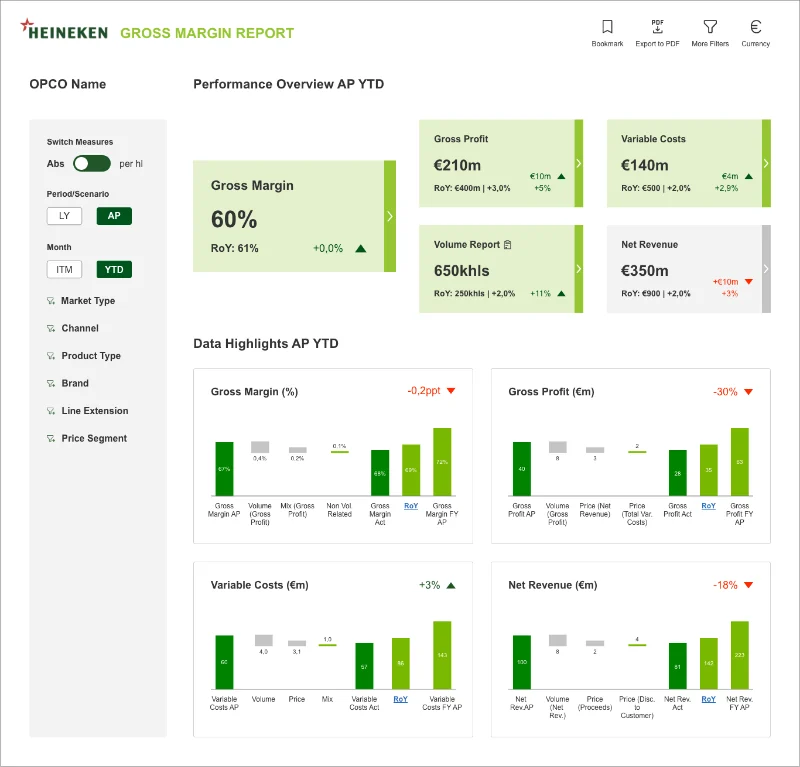Click filter icon beside Product Type
The height and width of the screenshot is (767, 800).
coord(51,356)
